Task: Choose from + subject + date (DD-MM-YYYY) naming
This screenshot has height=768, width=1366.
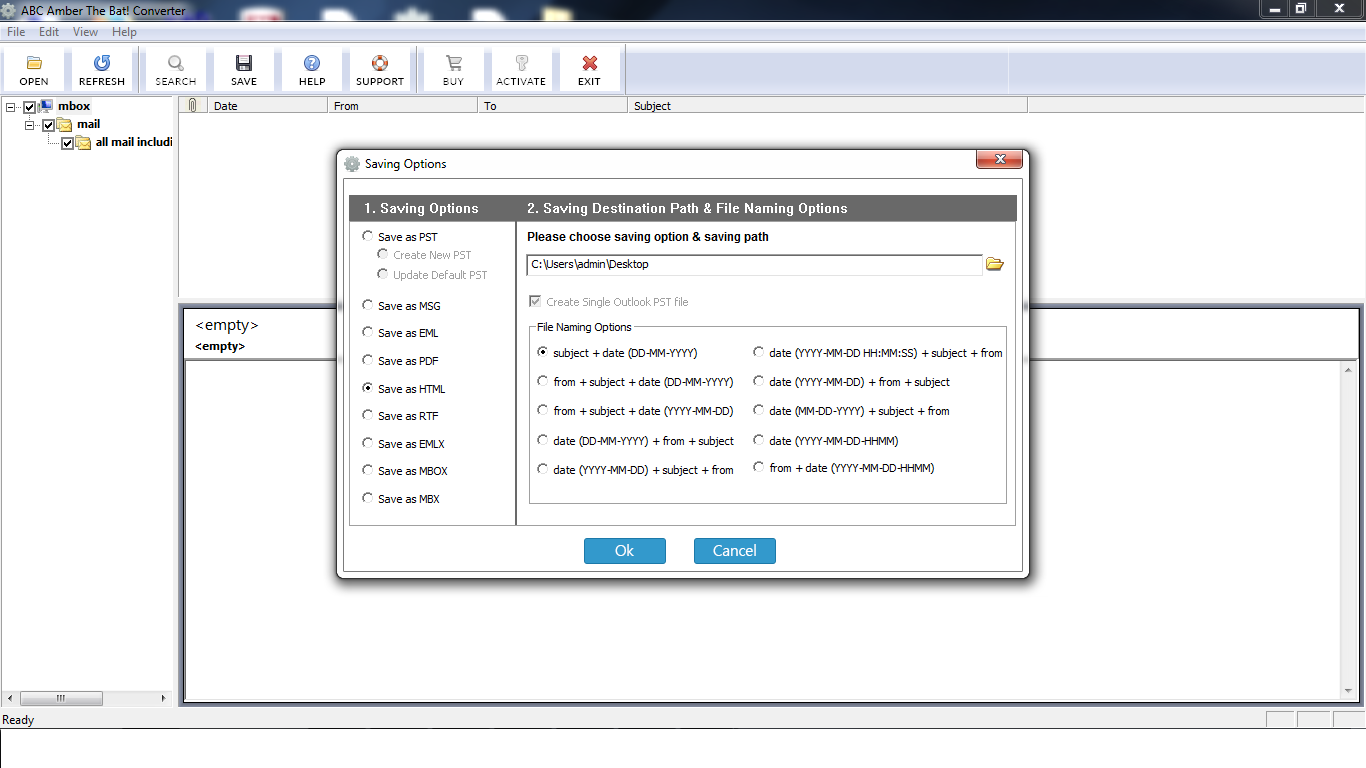Action: tap(635, 382)
